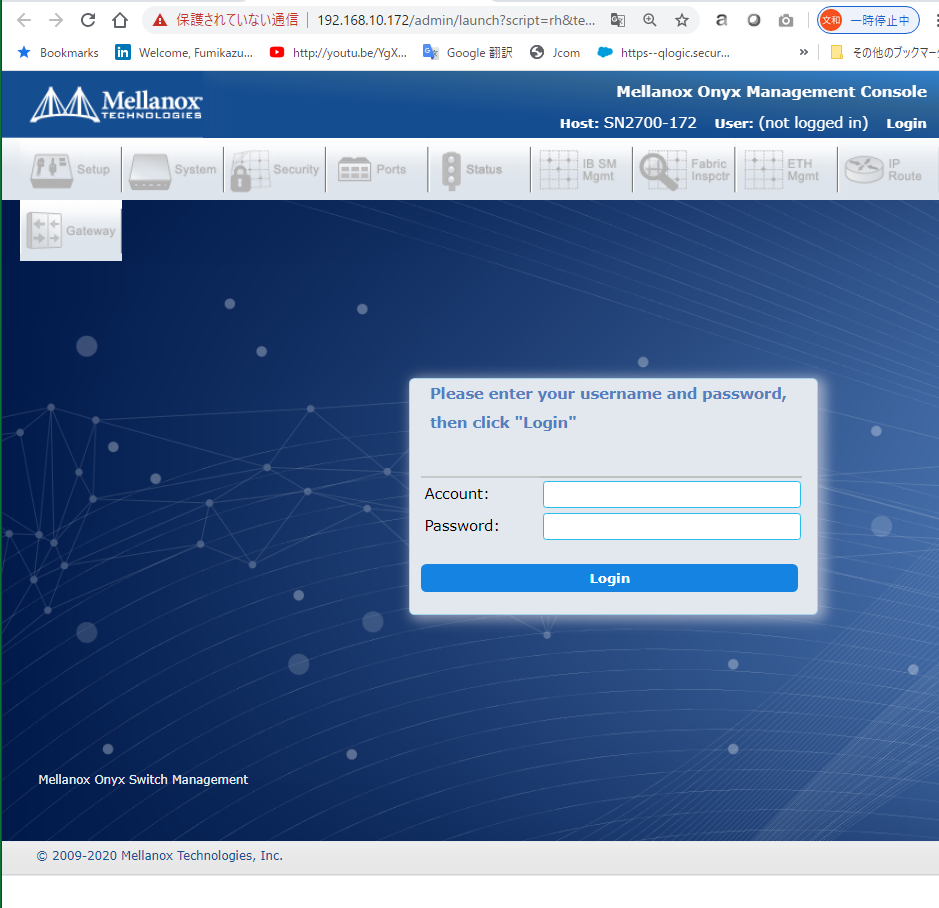Image resolution: width=939 pixels, height=908 pixels.
Task: Open the LinkedIn Welcome bookmark
Action: tap(184, 53)
